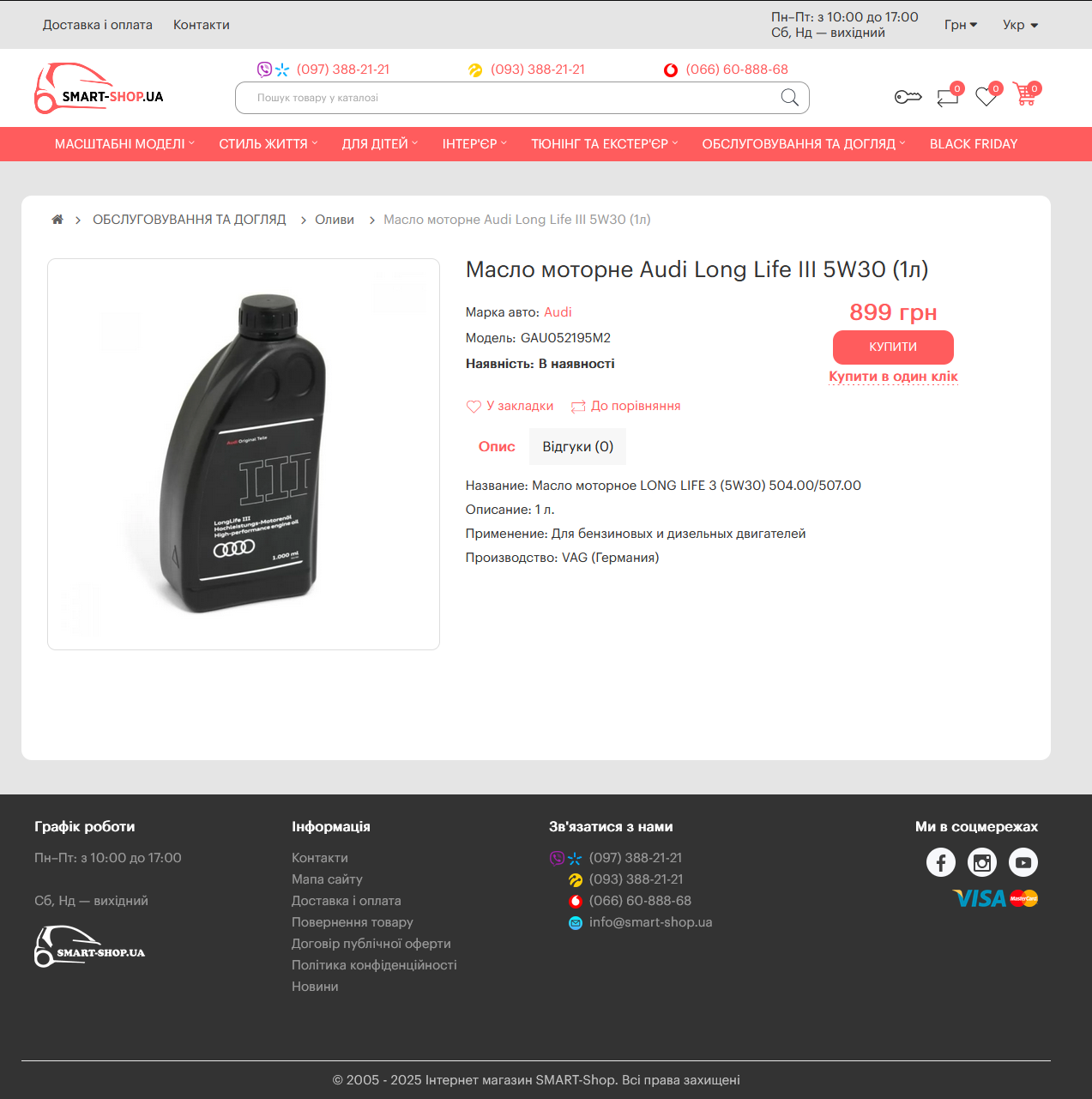The height and width of the screenshot is (1099, 1092).
Task: Go to home via breadcrumb house icon
Action: [57, 220]
